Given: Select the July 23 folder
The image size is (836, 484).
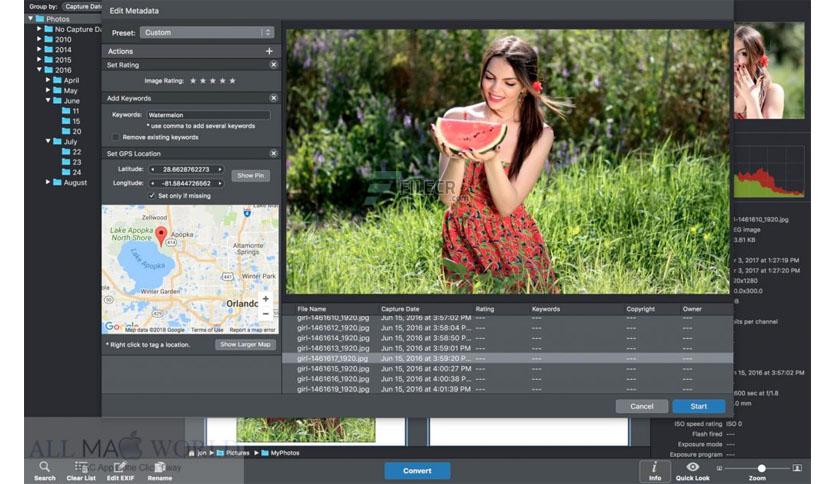Looking at the screenshot, I should [71, 162].
